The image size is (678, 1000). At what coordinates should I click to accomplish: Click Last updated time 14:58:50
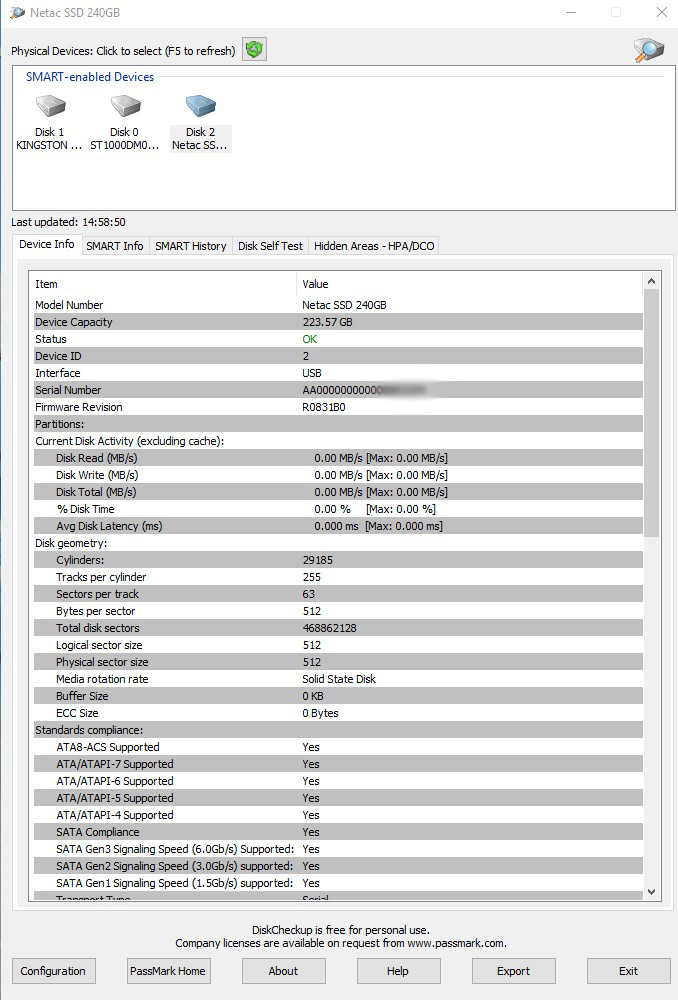(x=104, y=222)
